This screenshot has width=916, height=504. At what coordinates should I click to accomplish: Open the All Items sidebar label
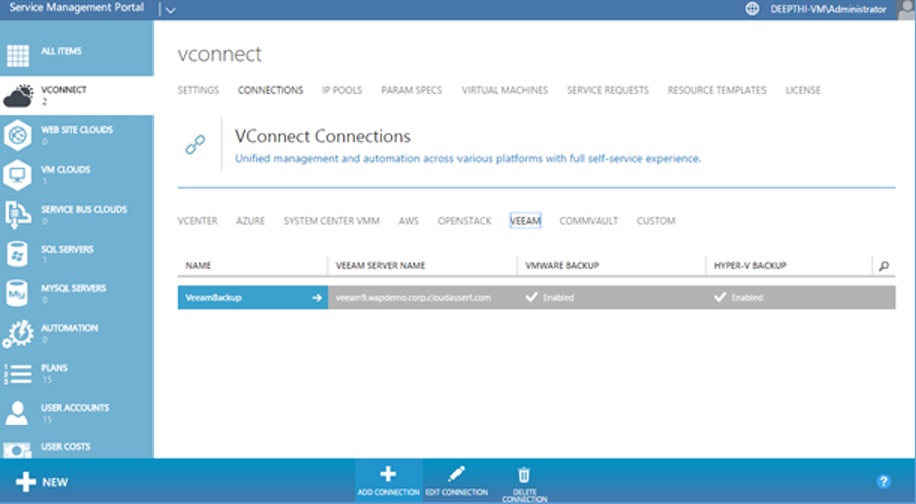61,51
